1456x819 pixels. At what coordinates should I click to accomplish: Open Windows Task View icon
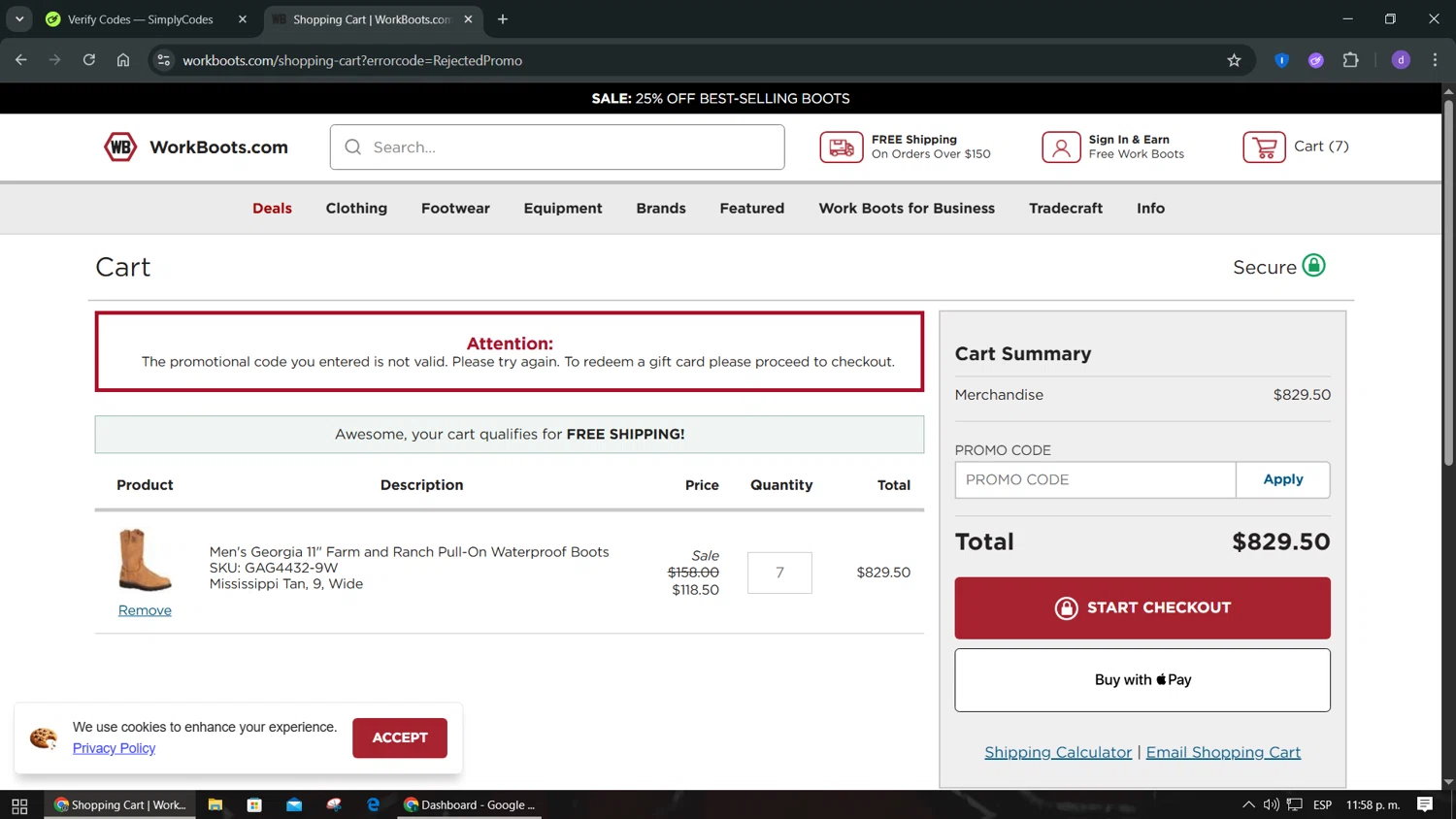point(19,805)
